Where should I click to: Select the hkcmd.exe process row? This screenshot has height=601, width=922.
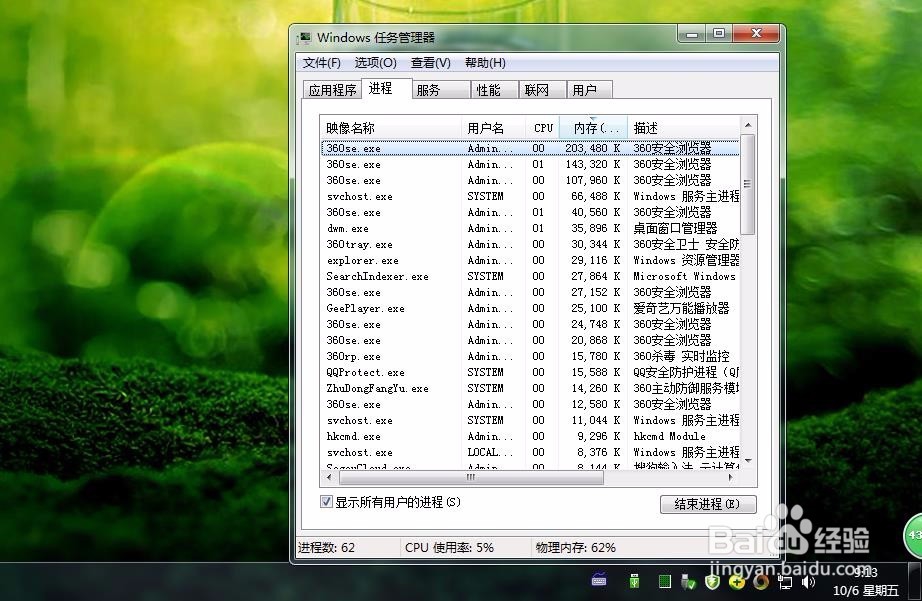coord(530,436)
